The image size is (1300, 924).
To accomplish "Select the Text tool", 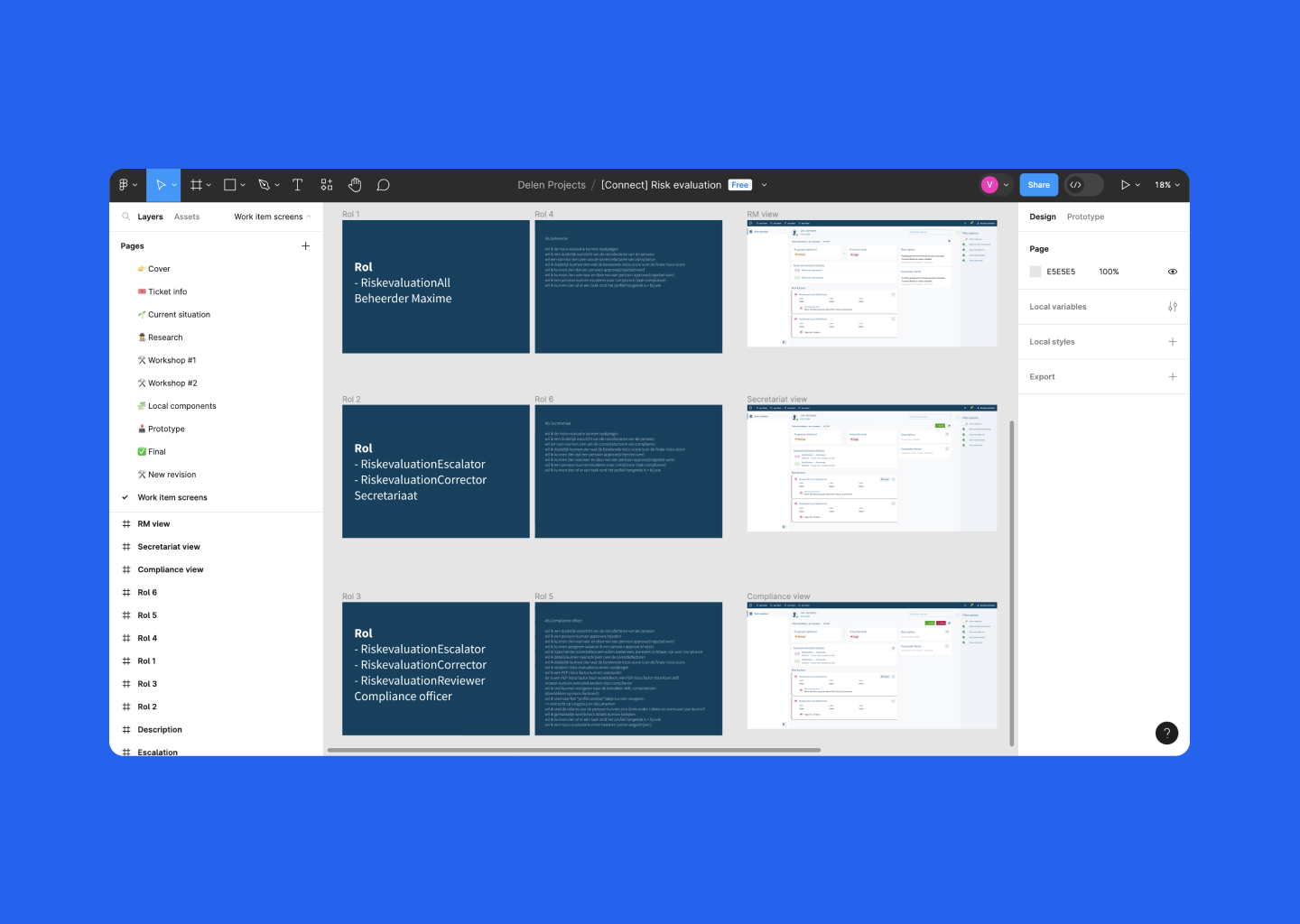I will pos(297,185).
